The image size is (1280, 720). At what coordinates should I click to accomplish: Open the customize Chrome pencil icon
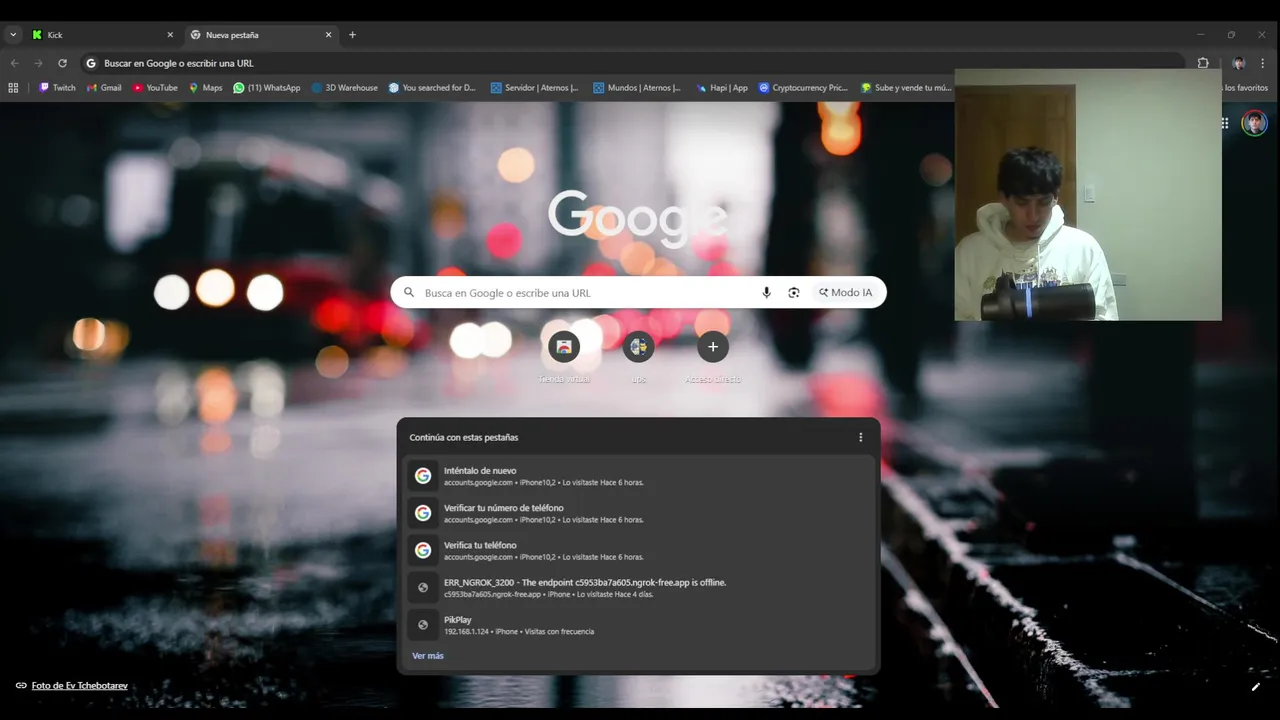coord(1255,687)
